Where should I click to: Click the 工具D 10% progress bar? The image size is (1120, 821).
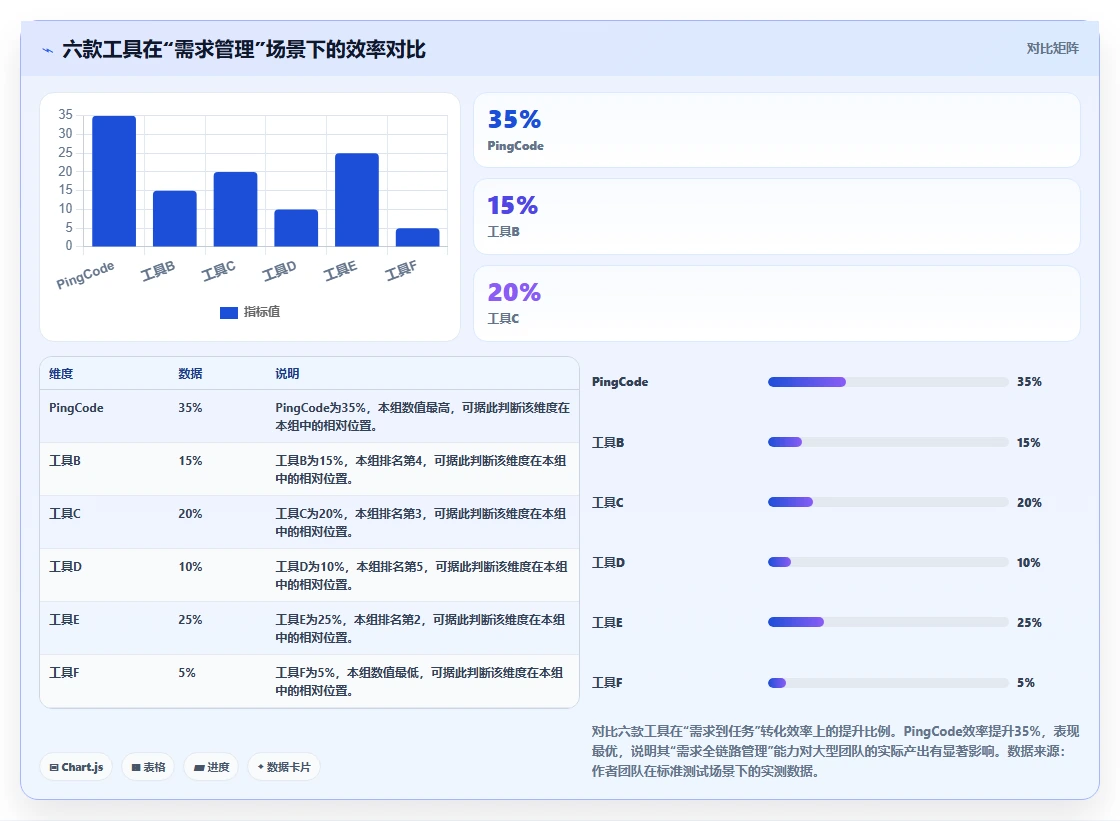[888, 562]
